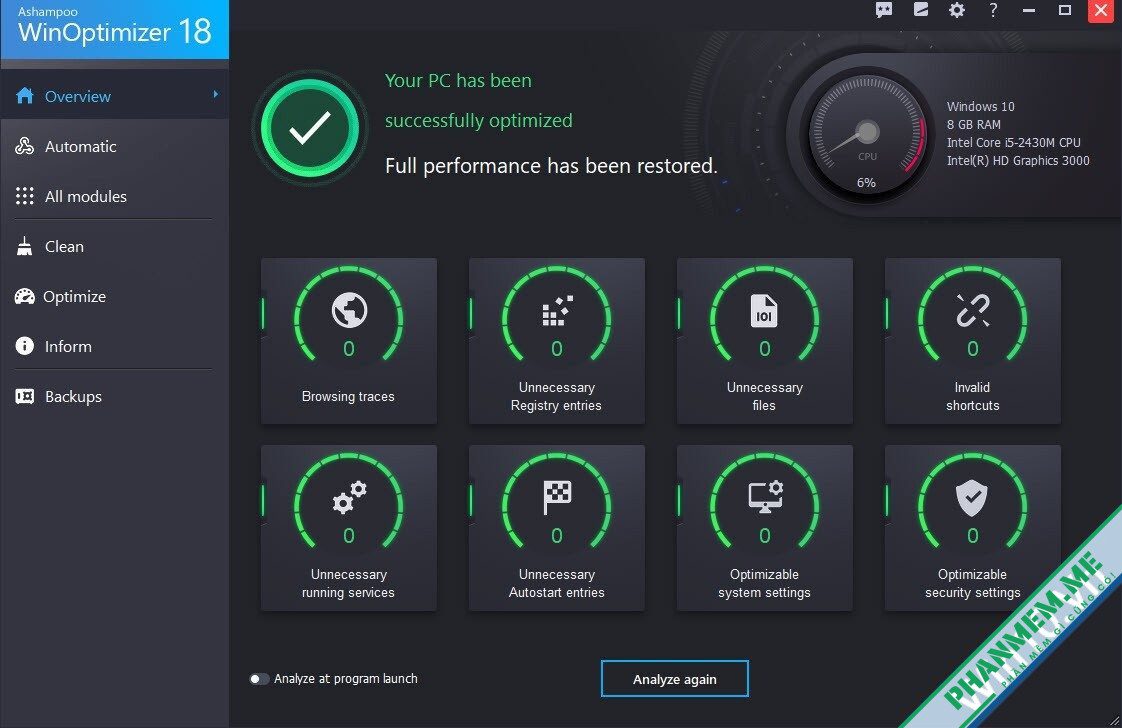Click the 6% CPU usage value
Viewport: 1122px width, 728px height.
pyautogui.click(x=867, y=183)
